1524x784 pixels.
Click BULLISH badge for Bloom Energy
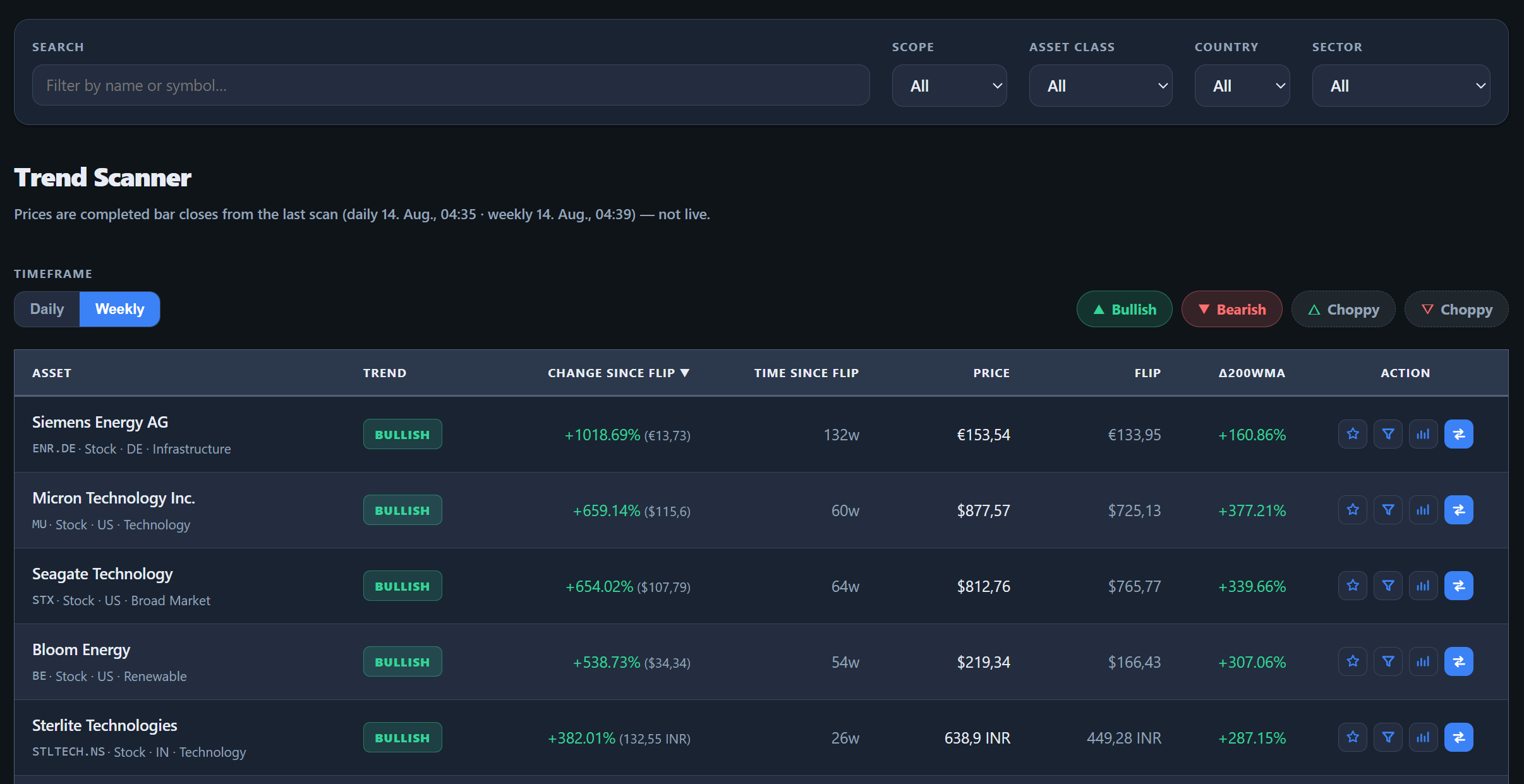[402, 661]
